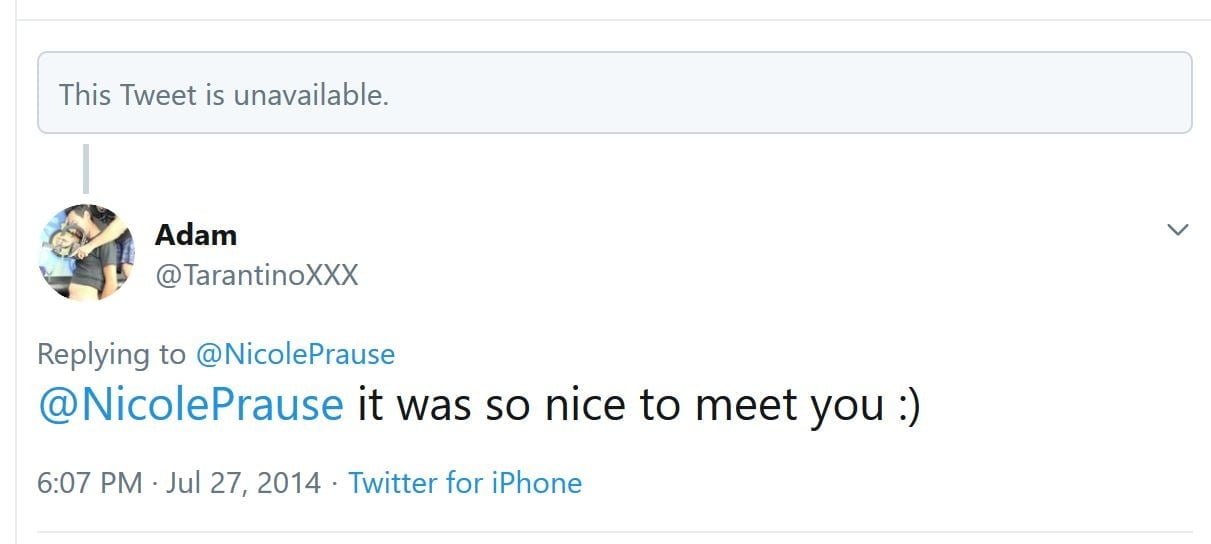Open Adam's profile picture avatar

point(86,252)
